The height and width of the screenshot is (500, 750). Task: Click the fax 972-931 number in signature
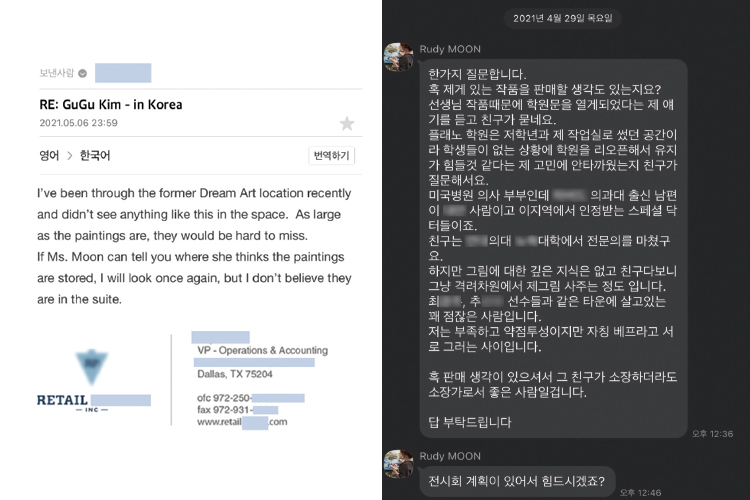237,410
